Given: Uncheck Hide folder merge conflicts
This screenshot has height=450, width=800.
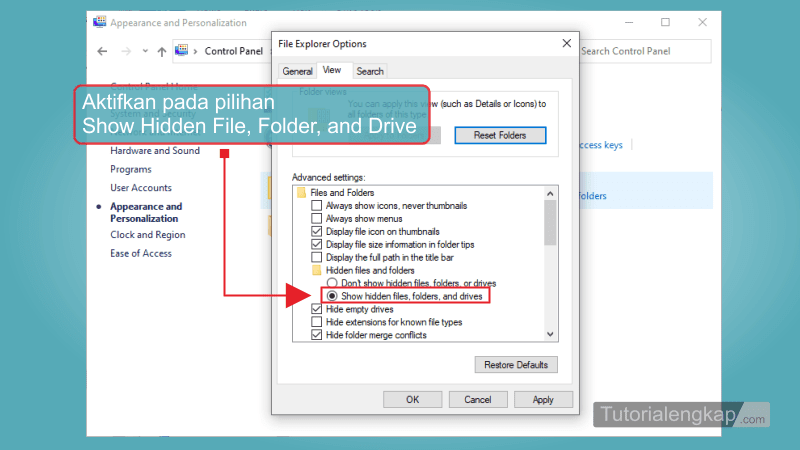Looking at the screenshot, I should click(316, 335).
